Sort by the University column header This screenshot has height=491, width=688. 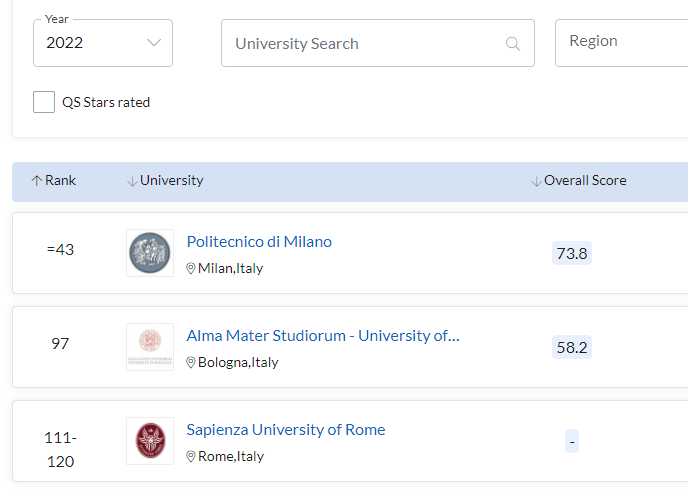[x=171, y=181]
